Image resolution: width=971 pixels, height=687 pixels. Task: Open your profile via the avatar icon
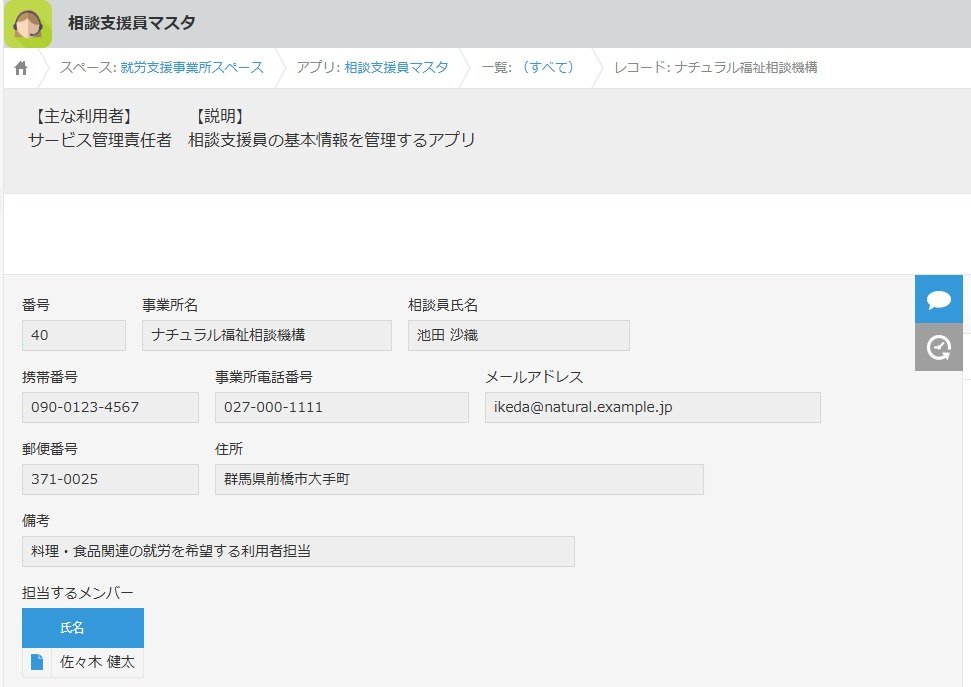[28, 22]
